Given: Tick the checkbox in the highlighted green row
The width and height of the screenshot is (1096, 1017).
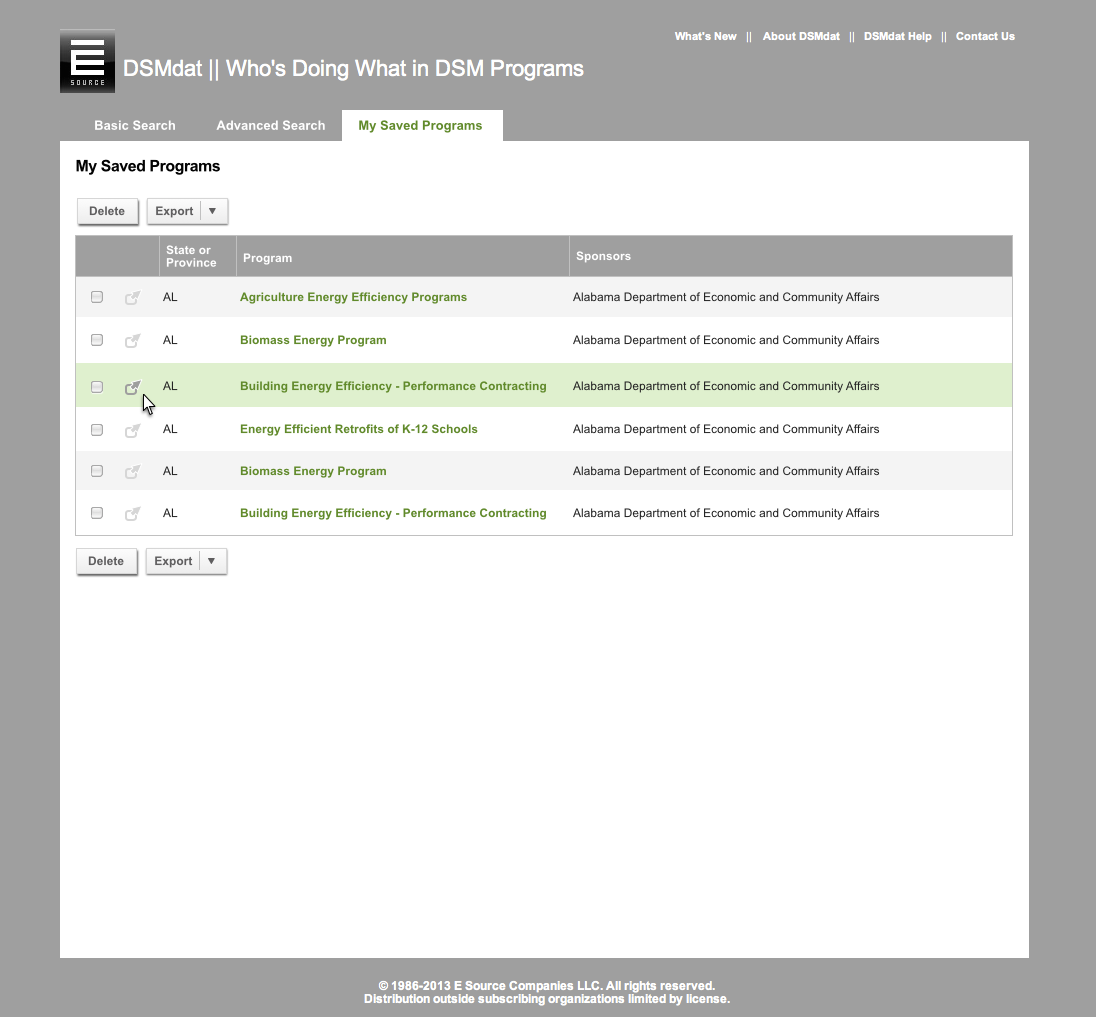Looking at the screenshot, I should coord(97,387).
